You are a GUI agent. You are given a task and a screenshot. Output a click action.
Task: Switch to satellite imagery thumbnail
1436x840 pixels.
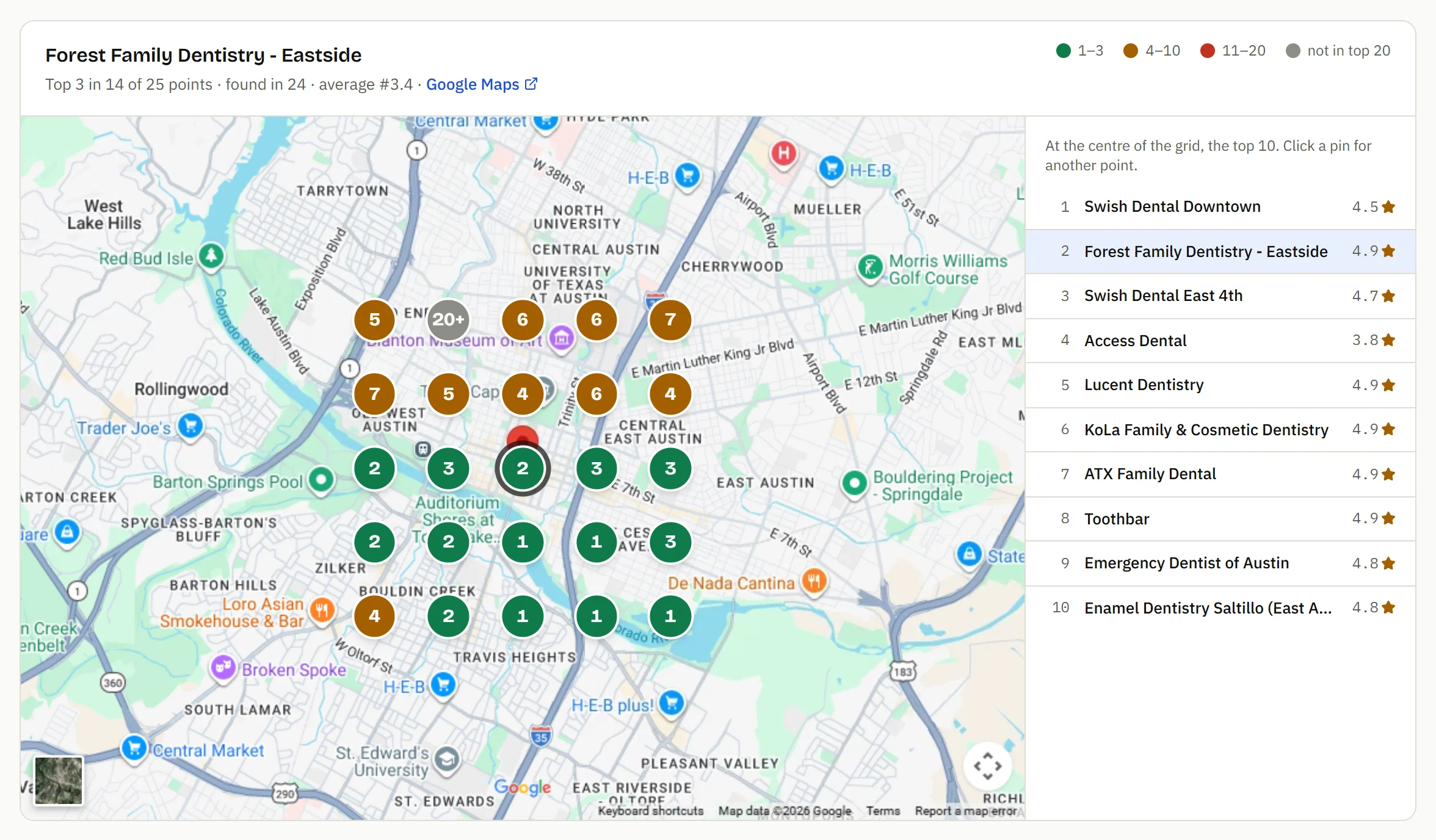58,781
